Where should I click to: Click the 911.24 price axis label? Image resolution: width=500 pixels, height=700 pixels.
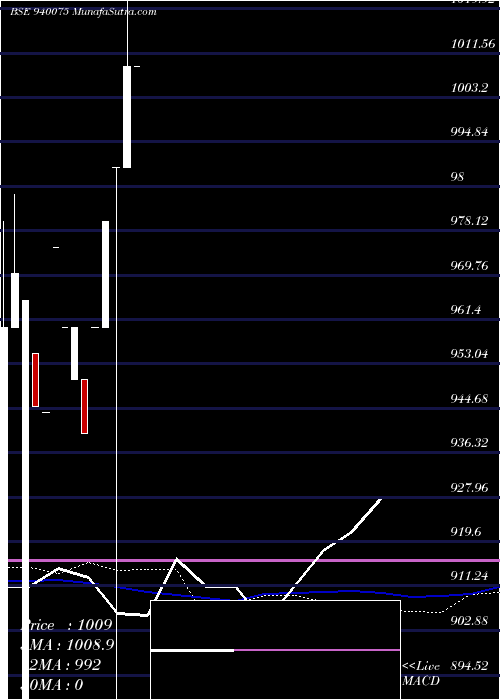(470, 576)
